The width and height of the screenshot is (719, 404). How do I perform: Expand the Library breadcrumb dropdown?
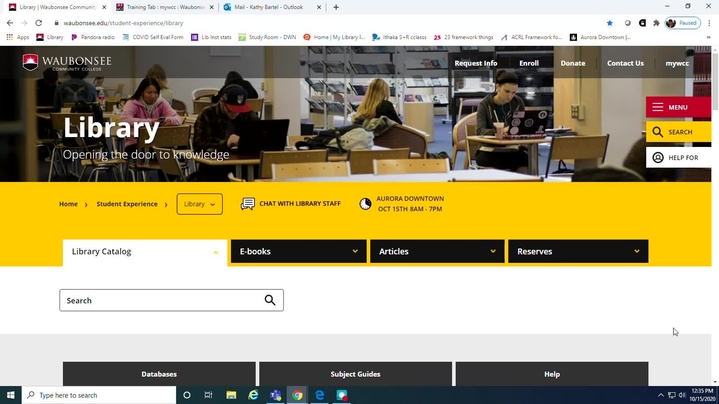199,204
